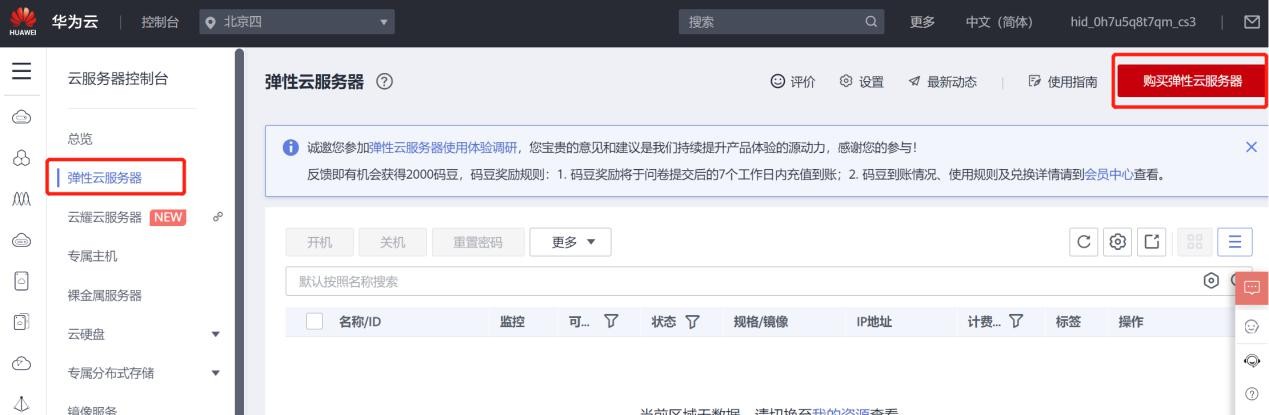Open 弹性云服务器使用体验调研 survey link
Image resolution: width=1269 pixels, height=415 pixels.
444,148
